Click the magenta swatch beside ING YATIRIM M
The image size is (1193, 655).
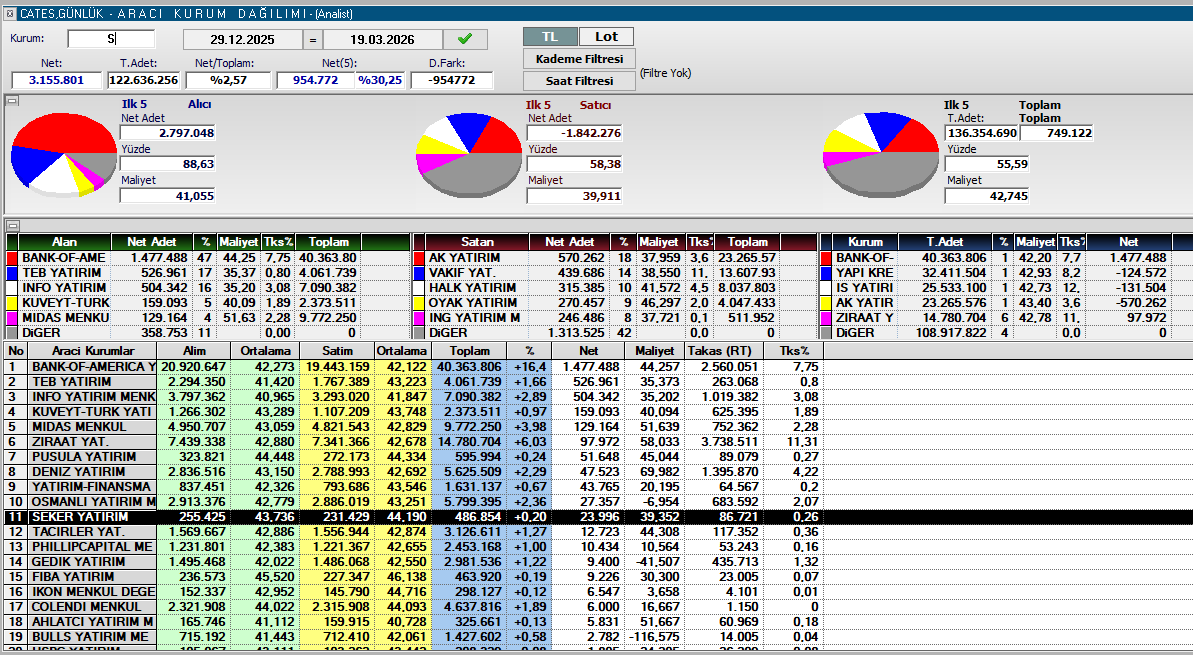419,318
